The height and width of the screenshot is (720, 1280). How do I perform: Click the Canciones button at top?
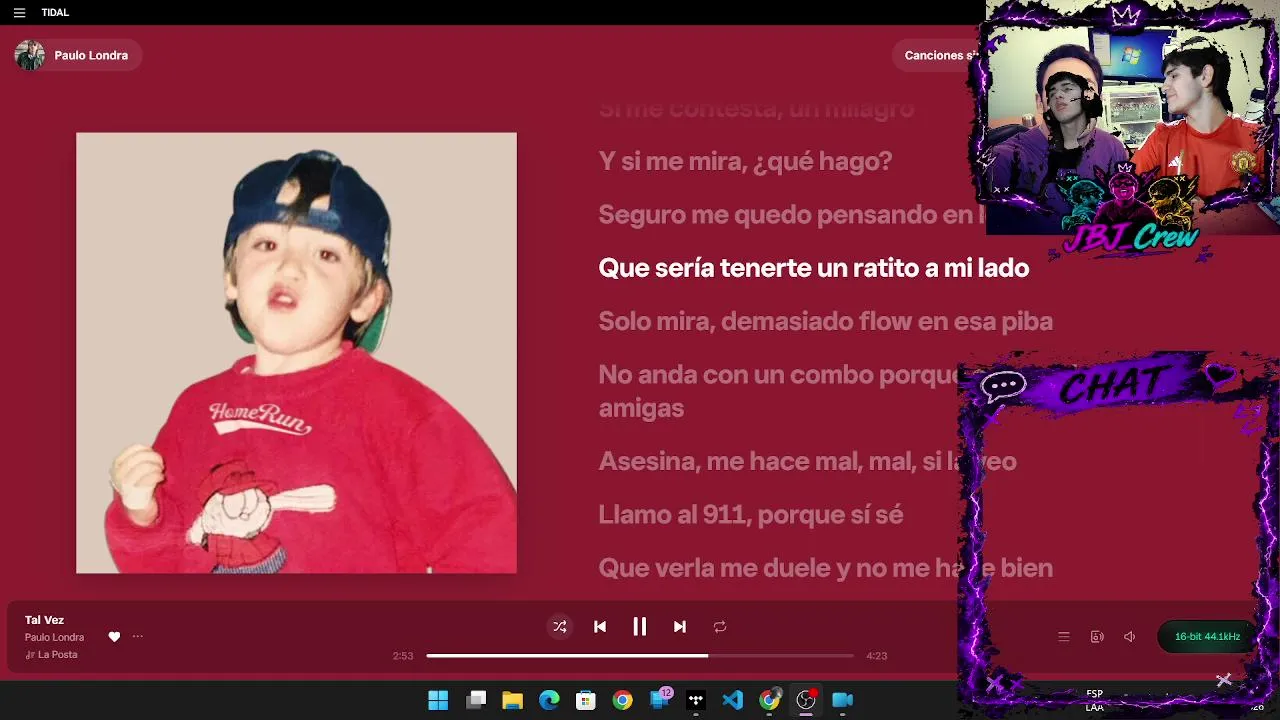click(938, 55)
